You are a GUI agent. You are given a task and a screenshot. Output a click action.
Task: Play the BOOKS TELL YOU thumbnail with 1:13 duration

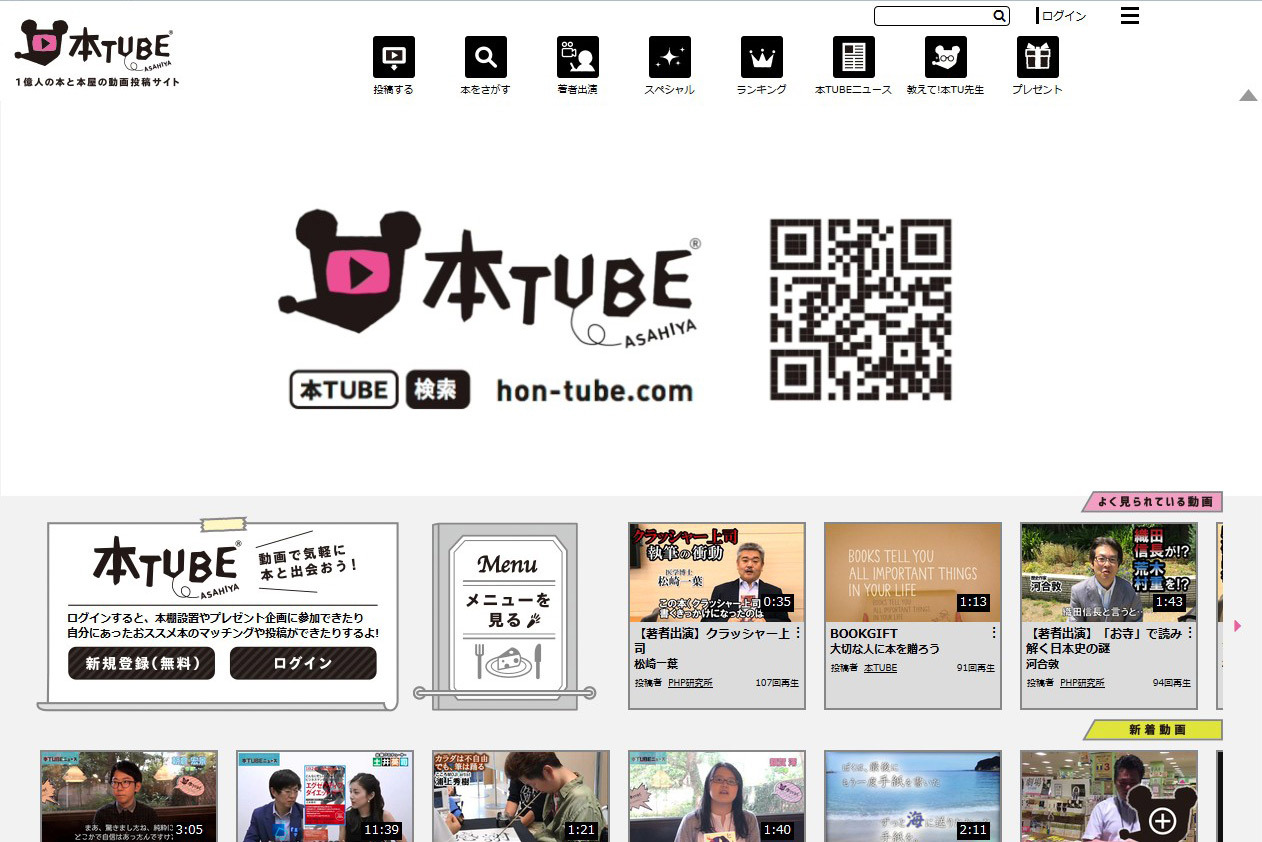[x=913, y=572]
